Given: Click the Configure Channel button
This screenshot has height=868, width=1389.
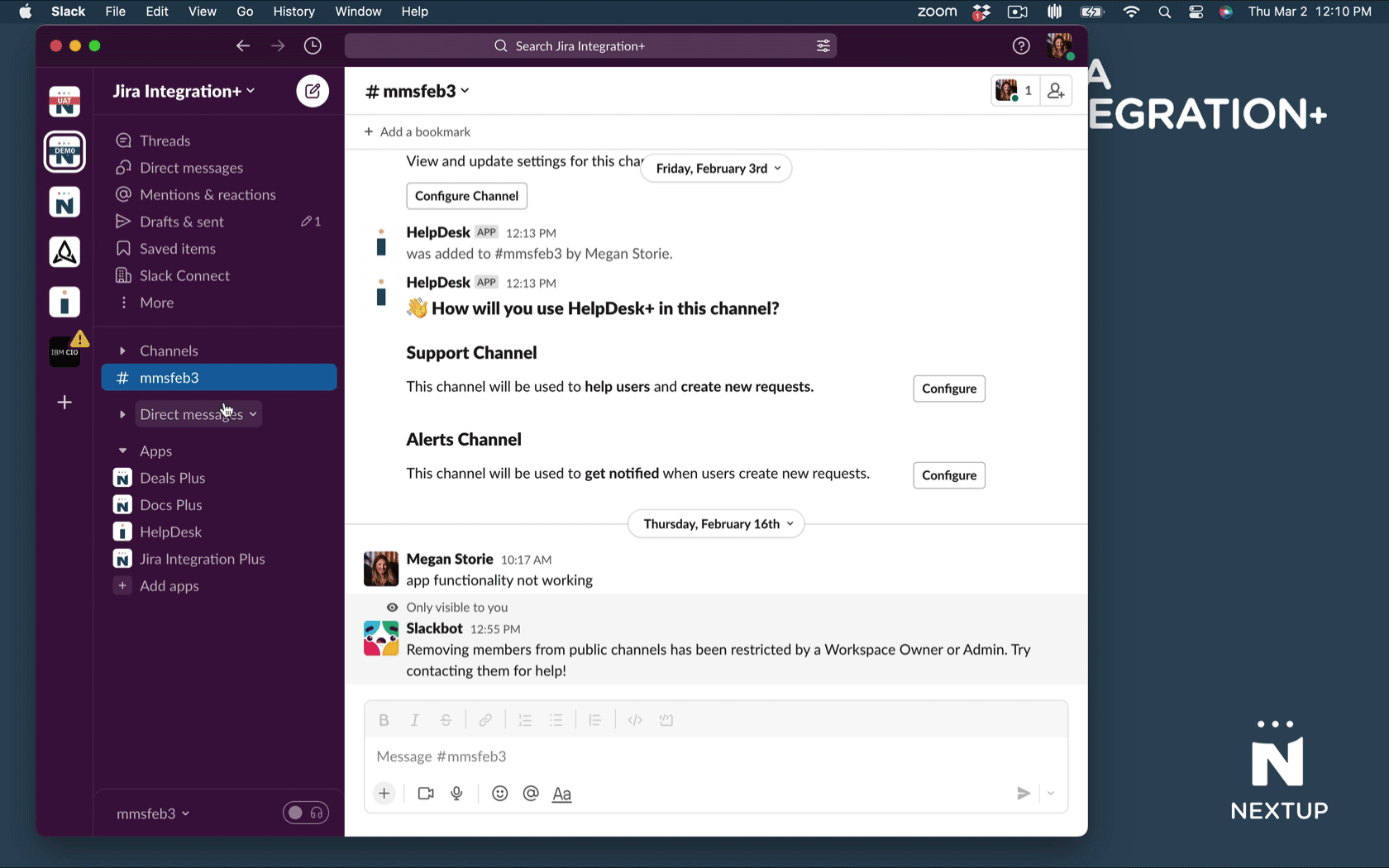Looking at the screenshot, I should (466, 196).
